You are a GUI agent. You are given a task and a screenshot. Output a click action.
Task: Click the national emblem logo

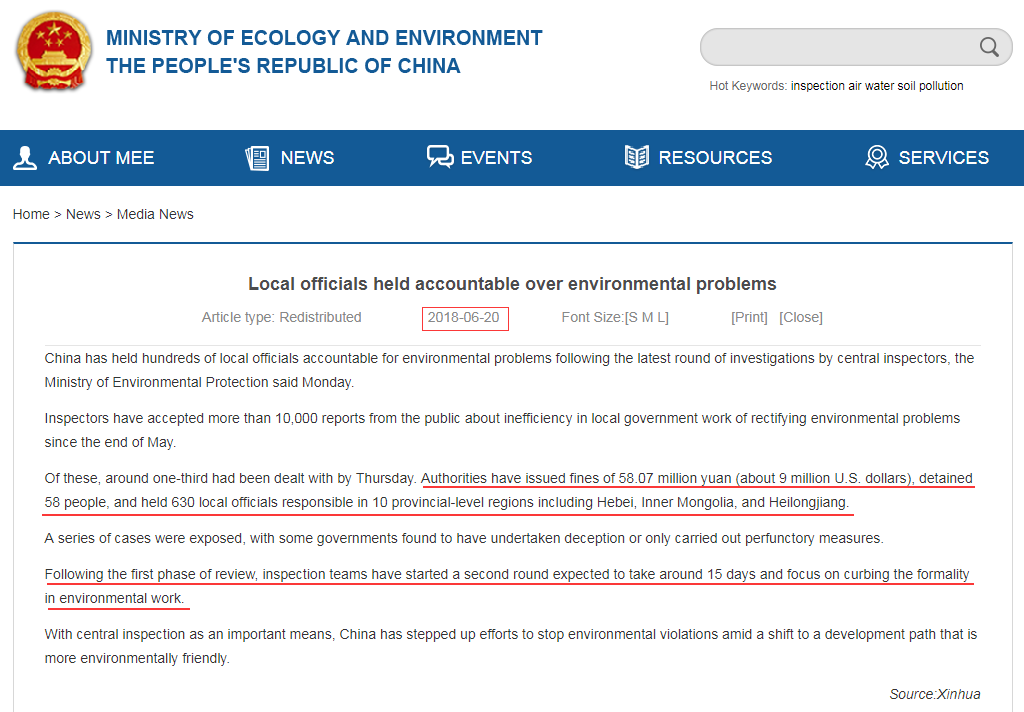point(52,52)
